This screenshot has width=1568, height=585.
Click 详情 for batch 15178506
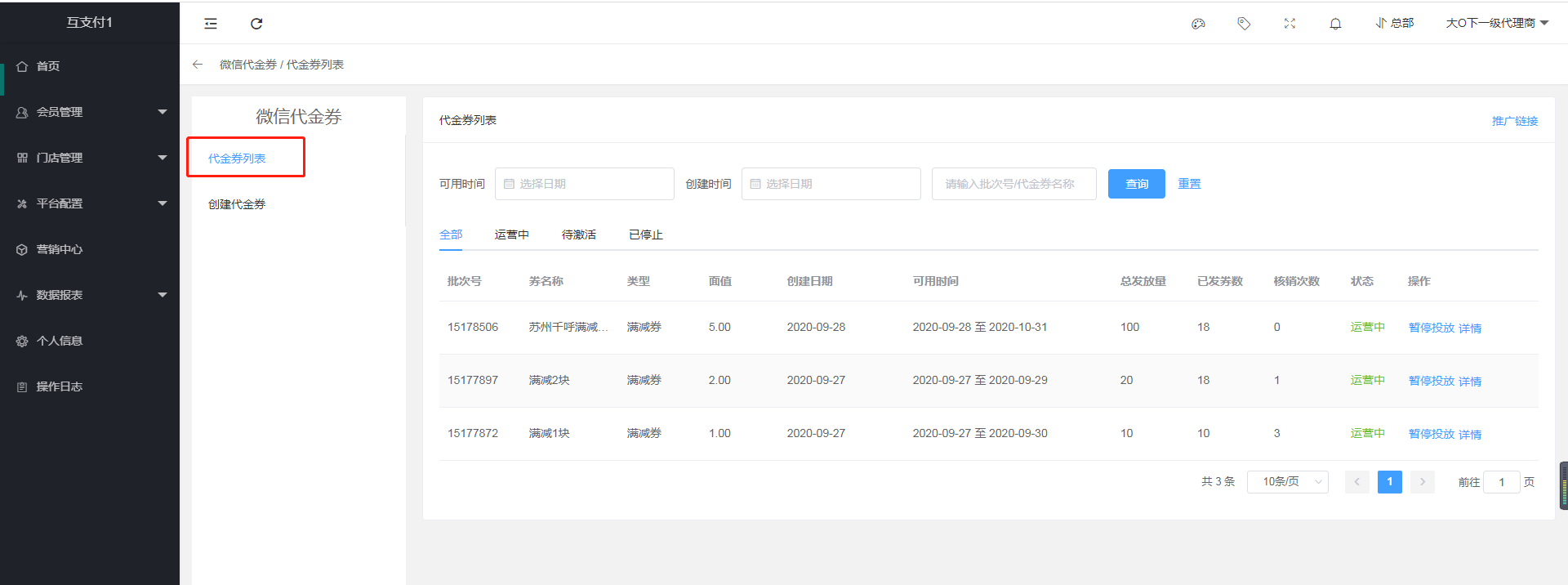[1470, 328]
